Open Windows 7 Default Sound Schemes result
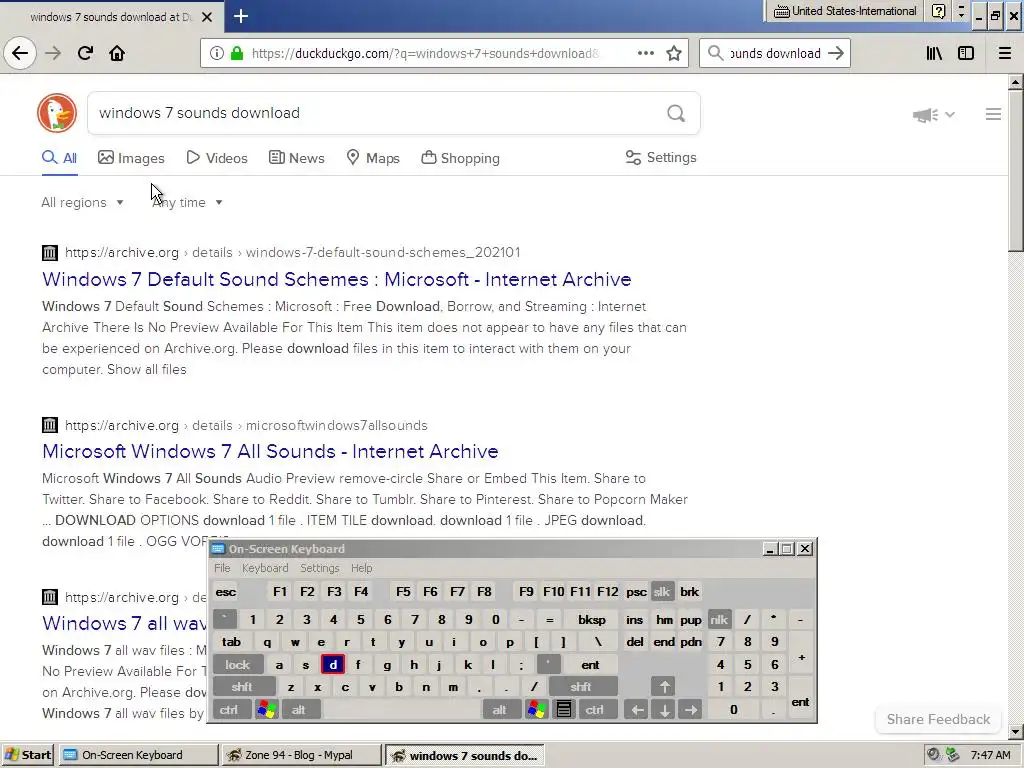1024x768 pixels. (x=336, y=280)
